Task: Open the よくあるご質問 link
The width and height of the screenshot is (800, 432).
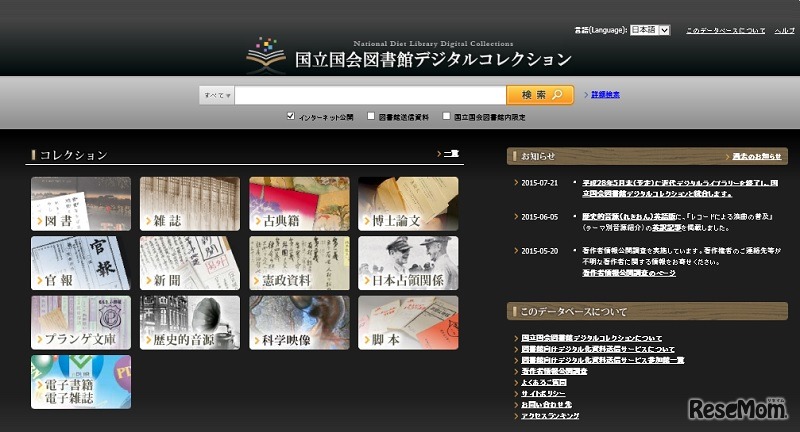Action: (544, 383)
